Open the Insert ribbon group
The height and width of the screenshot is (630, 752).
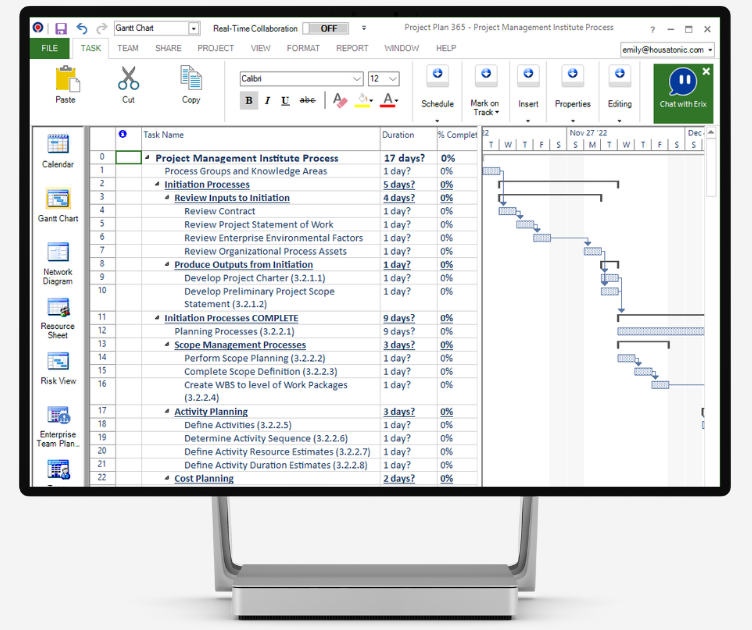pyautogui.click(x=528, y=92)
